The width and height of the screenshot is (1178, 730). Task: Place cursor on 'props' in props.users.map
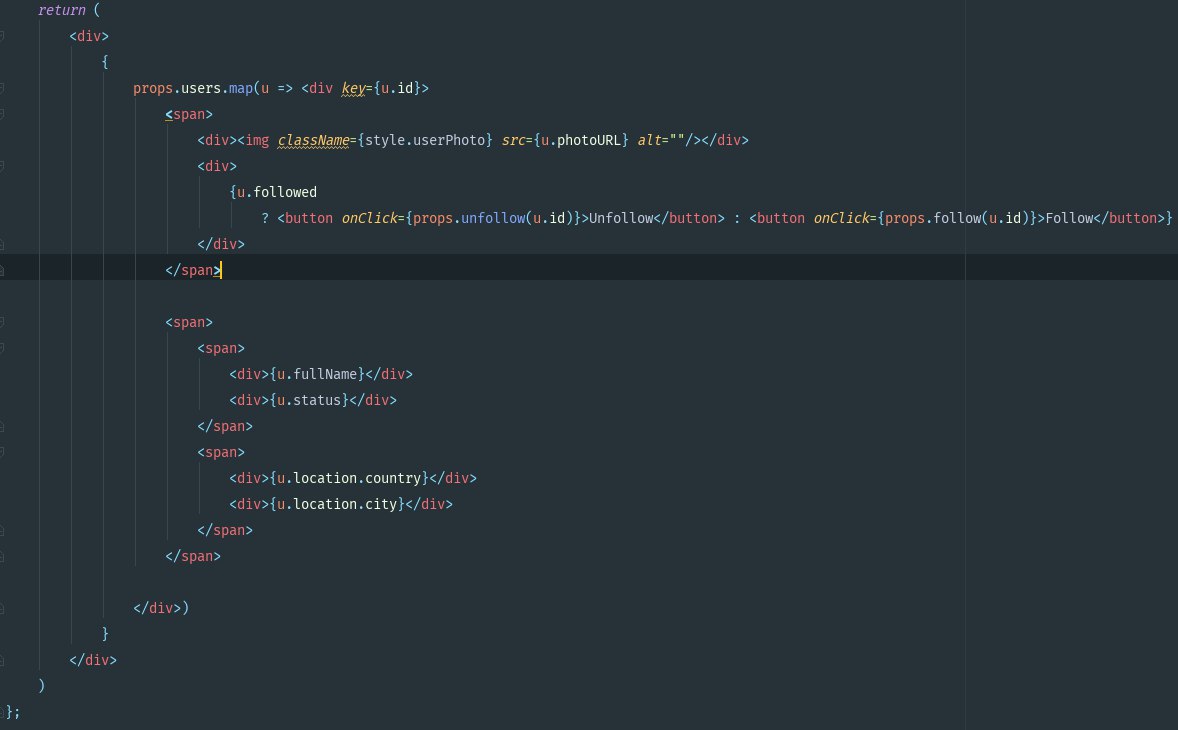pyautogui.click(x=153, y=89)
